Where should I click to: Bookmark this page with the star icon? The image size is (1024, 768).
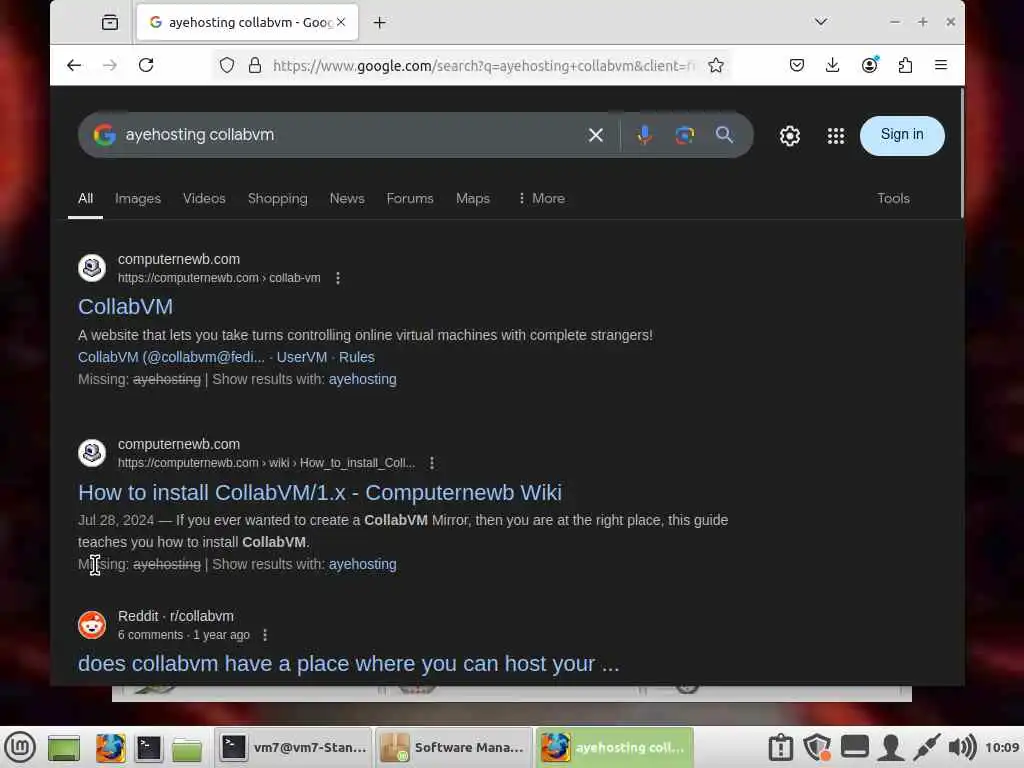(x=716, y=65)
